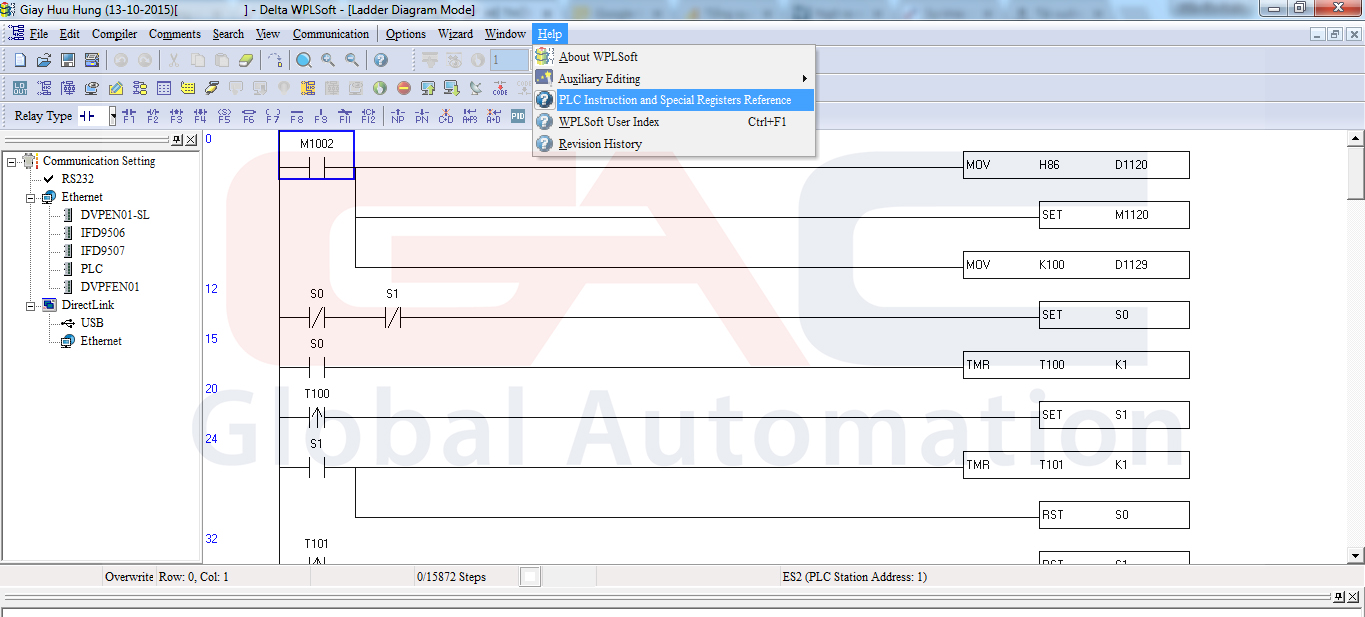Open the Relay Type dropdown
Screen dimensions: 1365x617
click(x=113, y=116)
